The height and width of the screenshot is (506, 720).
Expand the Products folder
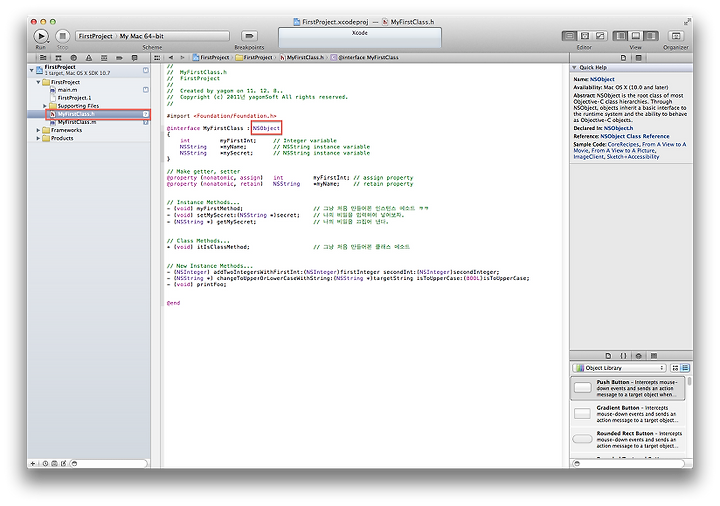click(38, 138)
